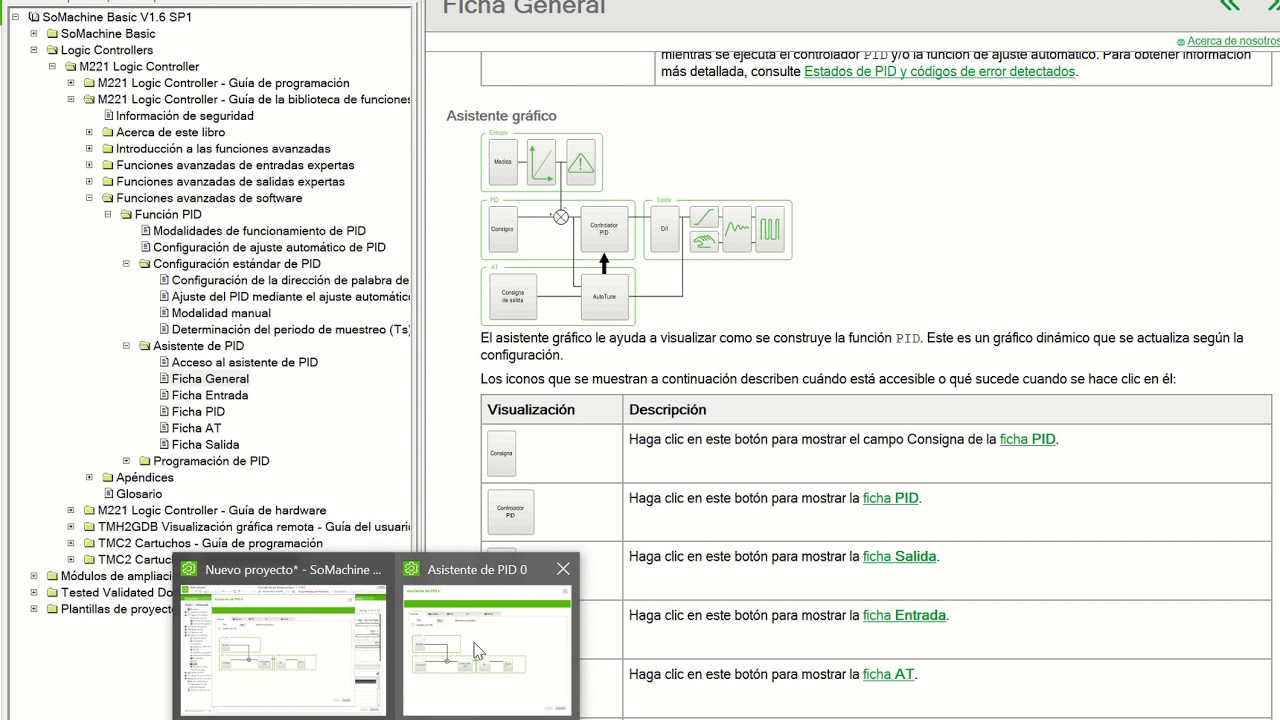Open Modalidades de funcionamiento de PID topic
This screenshot has height=720, width=1280.
click(259, 231)
